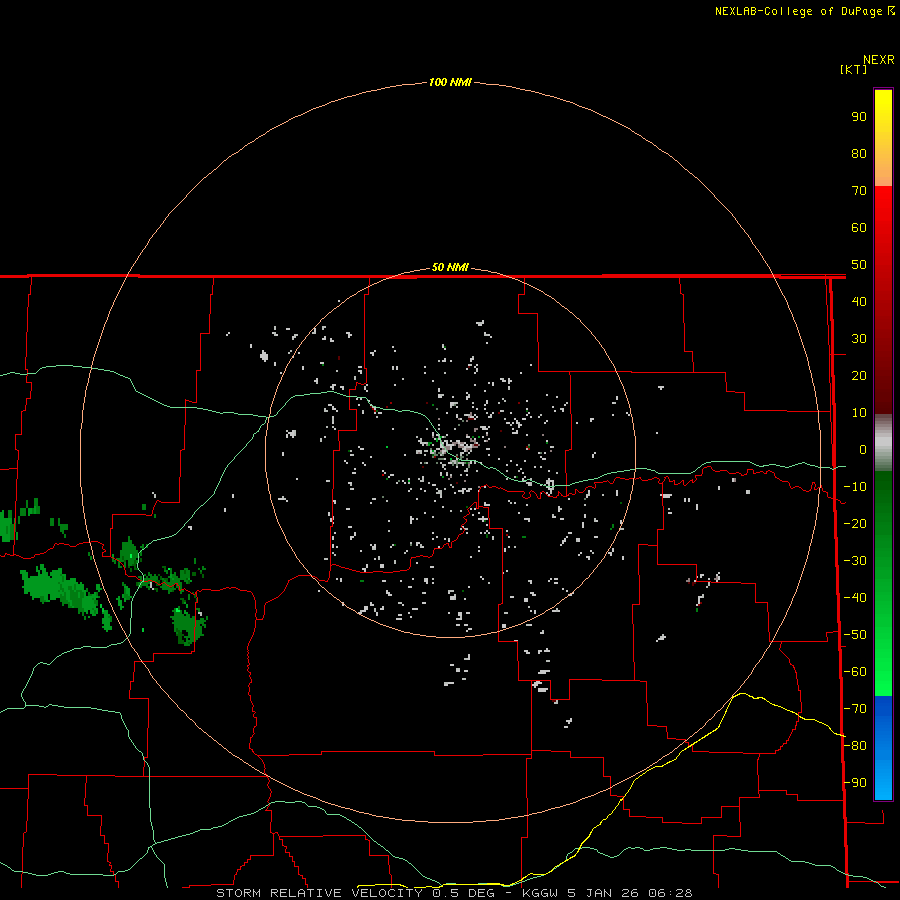
Task: Click the -10 value on velocity scale
Action: point(855,487)
